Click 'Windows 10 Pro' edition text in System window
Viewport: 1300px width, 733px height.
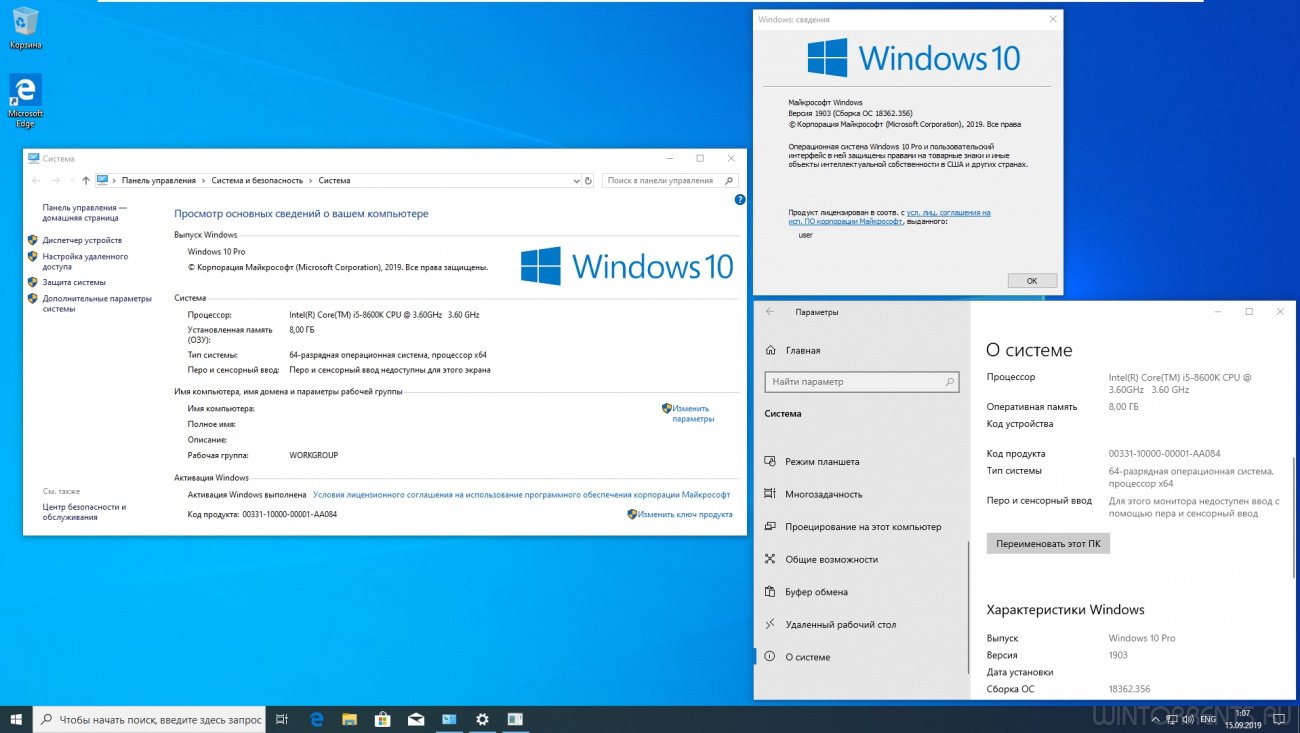pos(216,252)
